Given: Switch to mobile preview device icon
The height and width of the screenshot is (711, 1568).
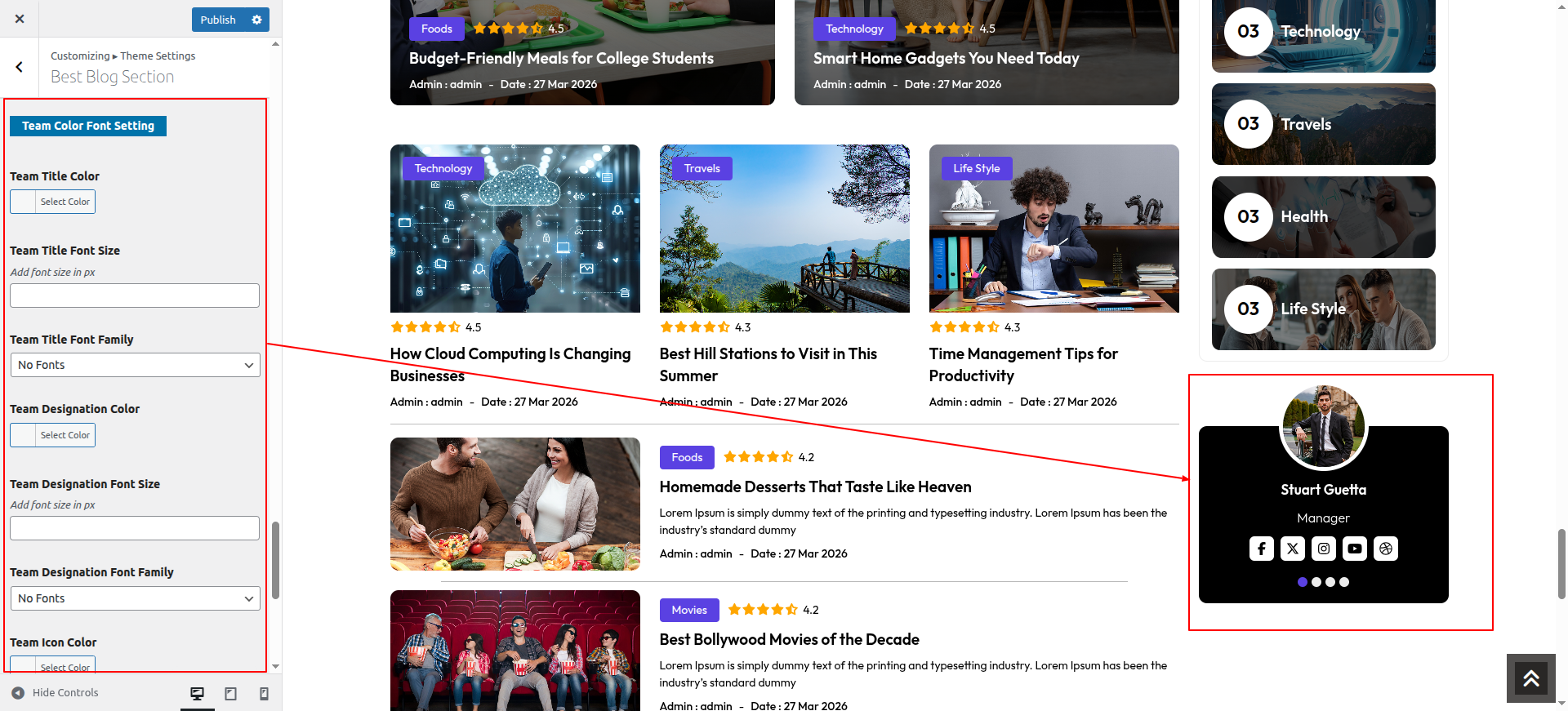Looking at the screenshot, I should pos(264,694).
